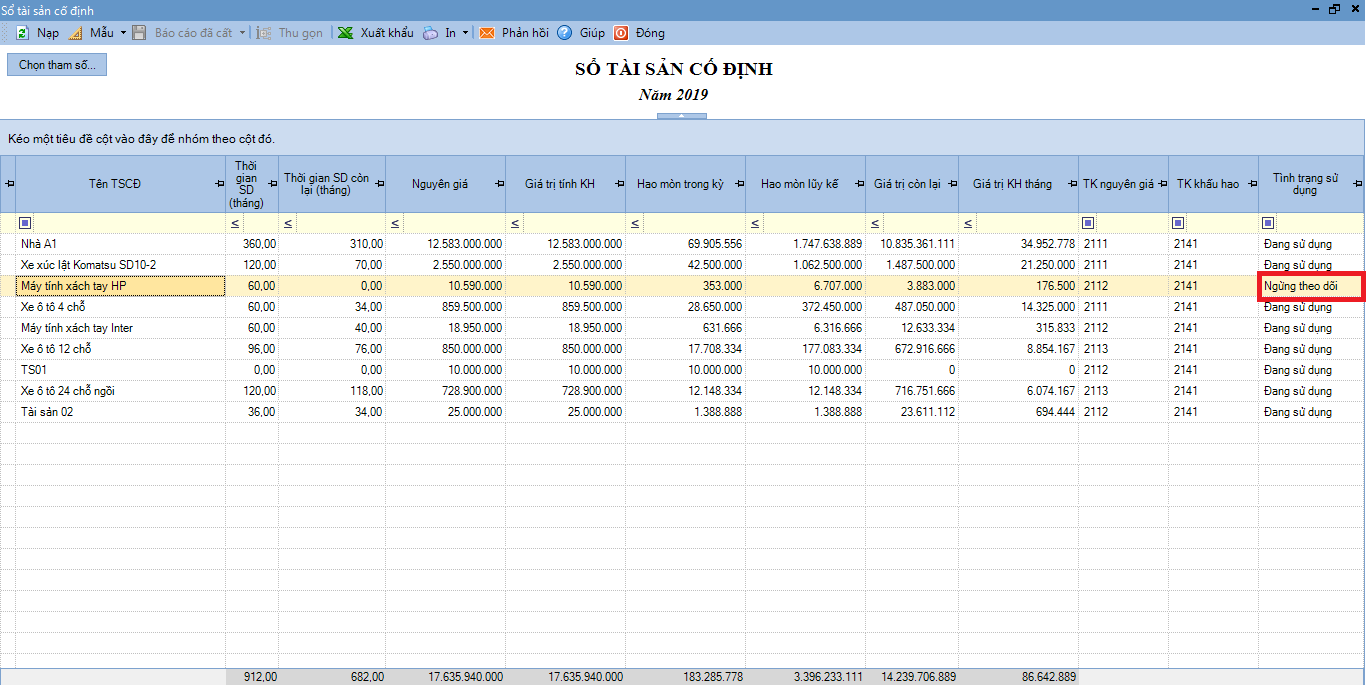Screen dimensions: 1366x686
Task: Select the Xe ô tô 24 chỗ ngồi row
Action: point(683,391)
